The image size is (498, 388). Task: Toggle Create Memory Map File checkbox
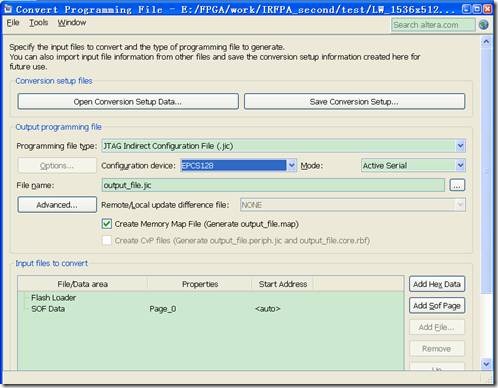(x=107, y=224)
